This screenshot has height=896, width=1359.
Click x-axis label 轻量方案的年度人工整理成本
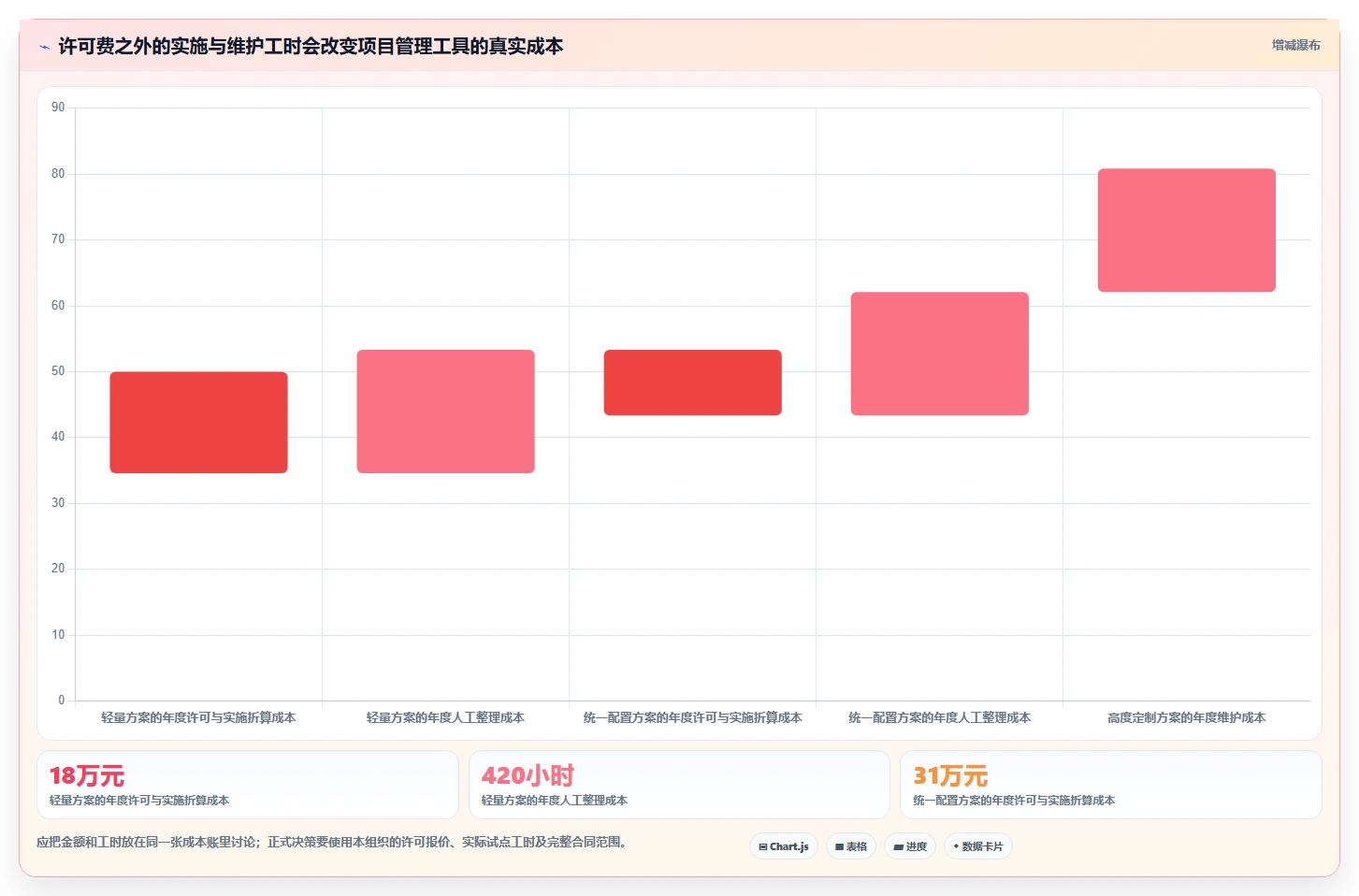tap(445, 717)
